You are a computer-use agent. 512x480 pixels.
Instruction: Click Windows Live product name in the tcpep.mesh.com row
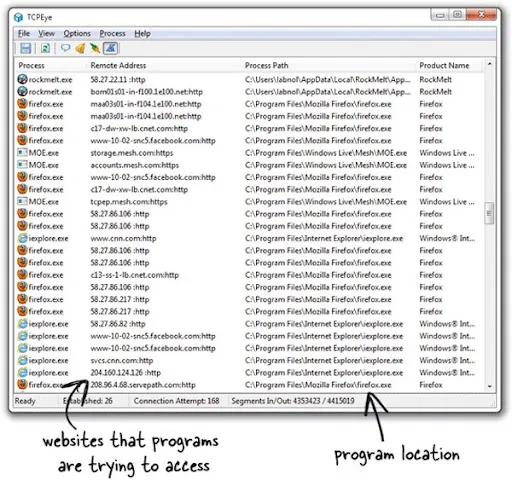[x=447, y=202]
